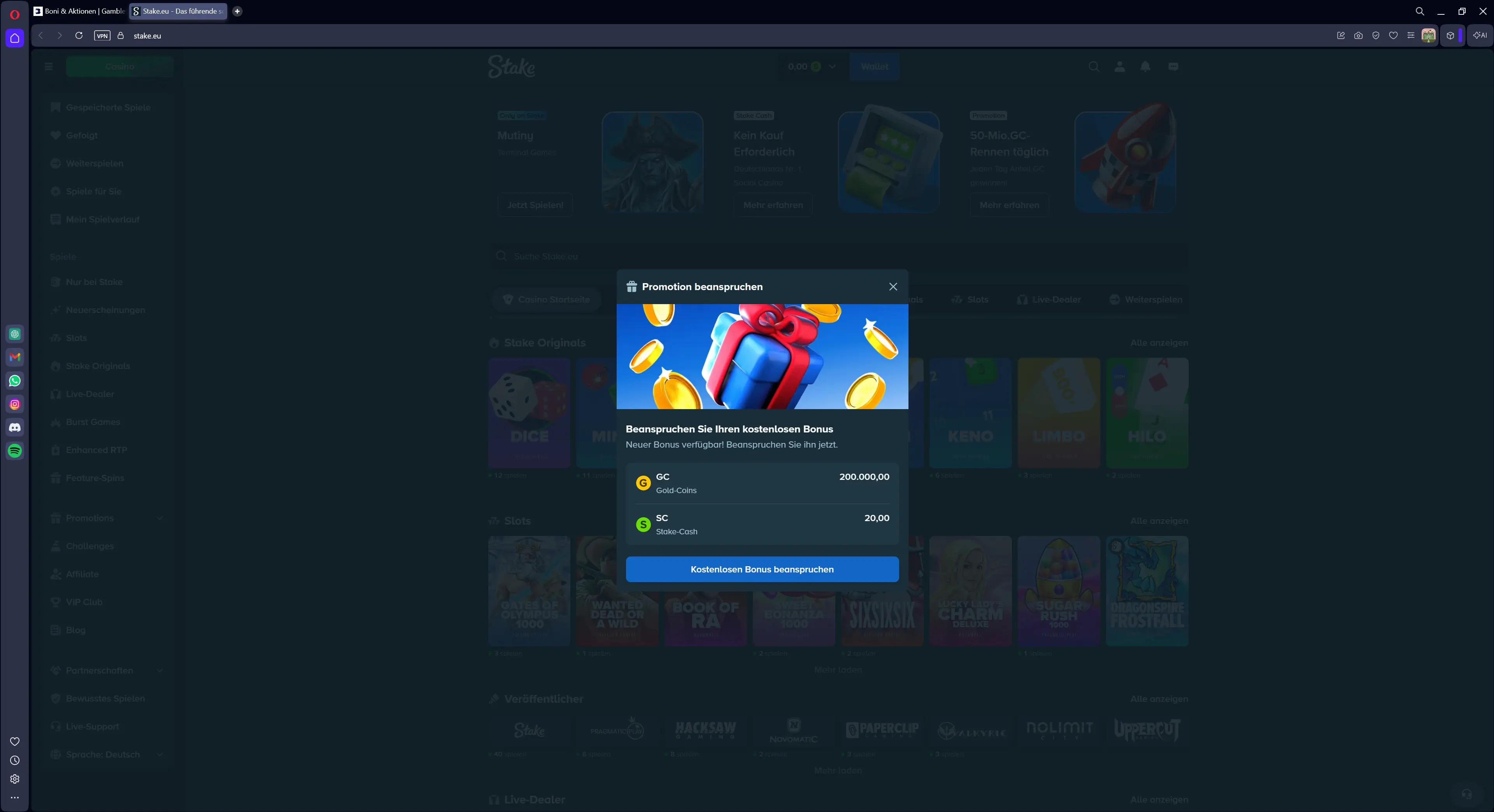Viewport: 1494px width, 812px height.
Task: Switch to the Boni & Aktionen tab
Action: point(79,11)
